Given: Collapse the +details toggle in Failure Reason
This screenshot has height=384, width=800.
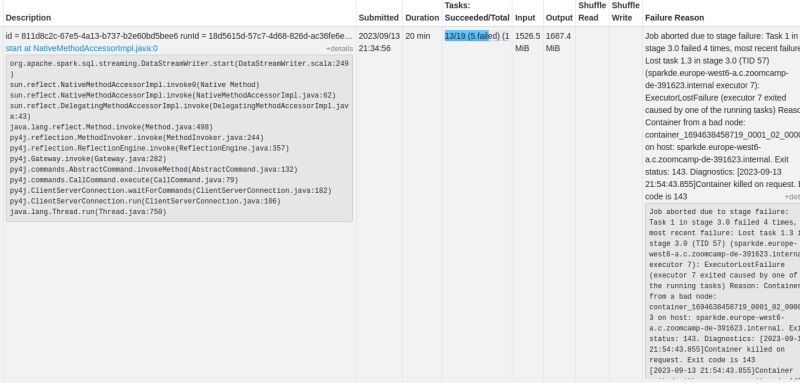Looking at the screenshot, I should [x=792, y=197].
